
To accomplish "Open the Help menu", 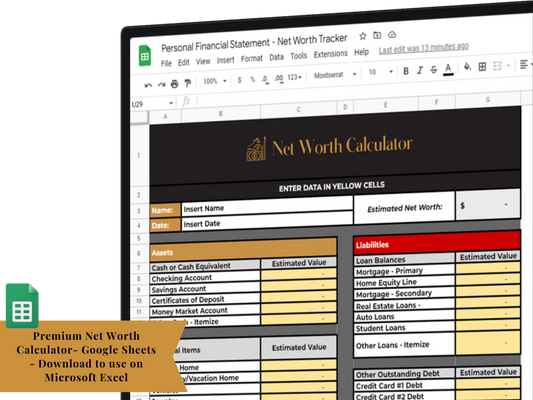I will tap(361, 52).
